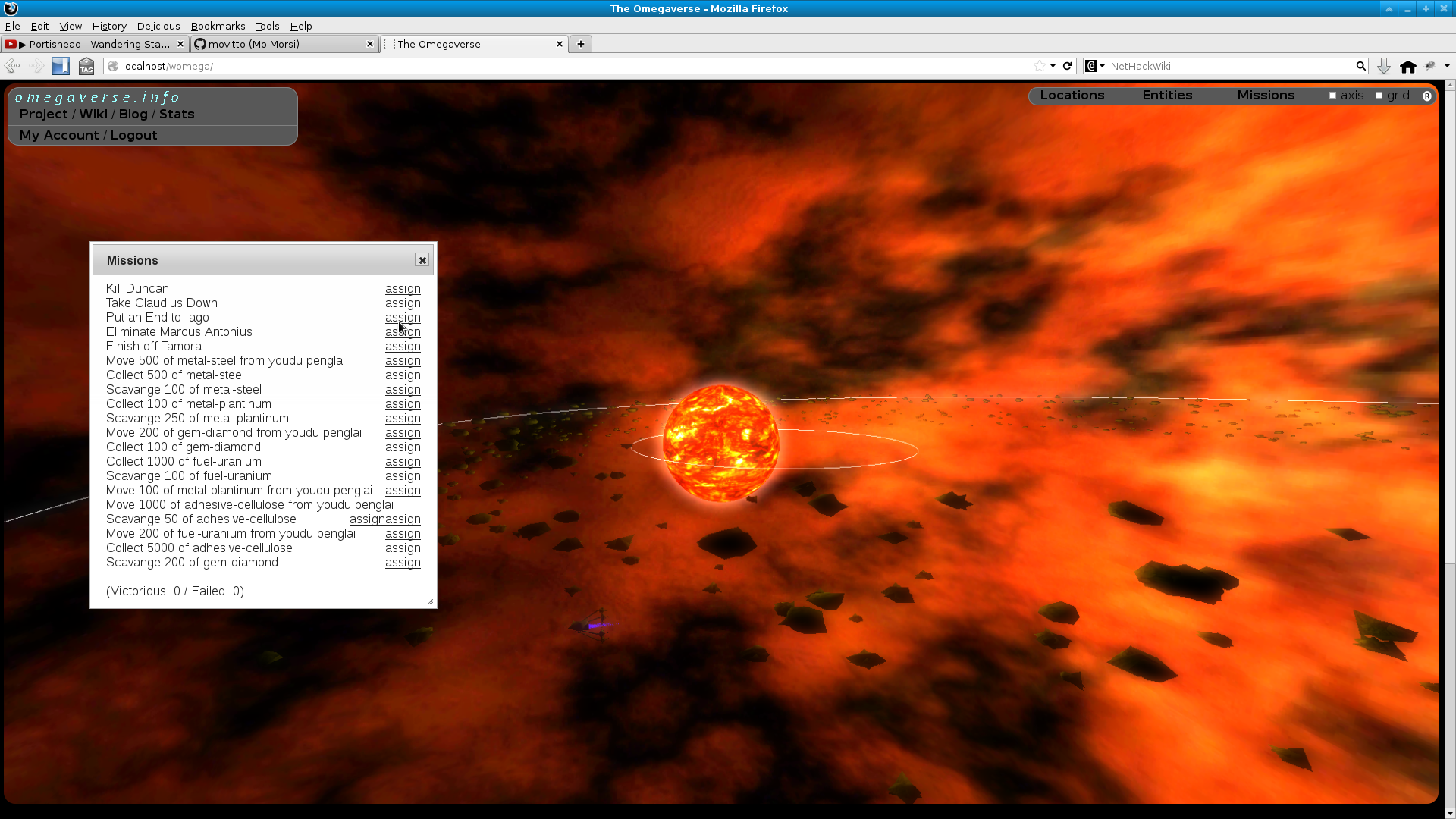Open the address bar history dropdown
Screen dimensions: 1456x819
coord(1053,66)
